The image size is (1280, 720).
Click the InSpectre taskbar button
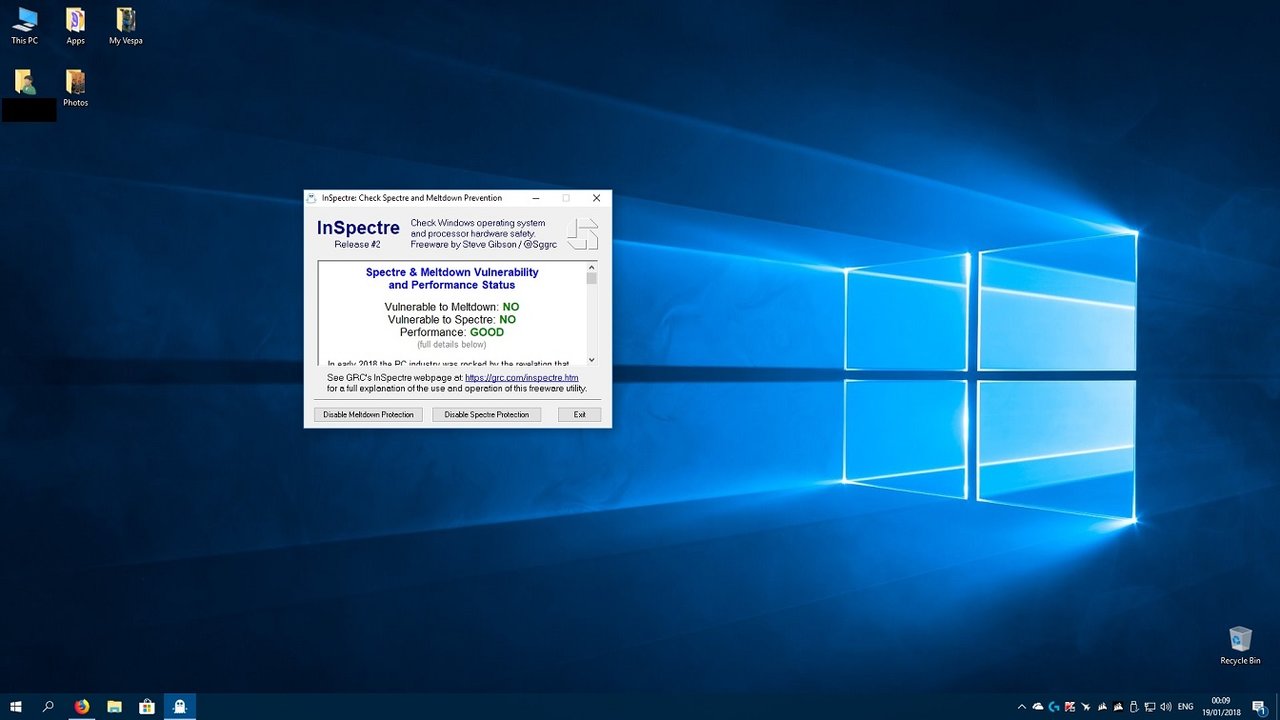tap(180, 707)
